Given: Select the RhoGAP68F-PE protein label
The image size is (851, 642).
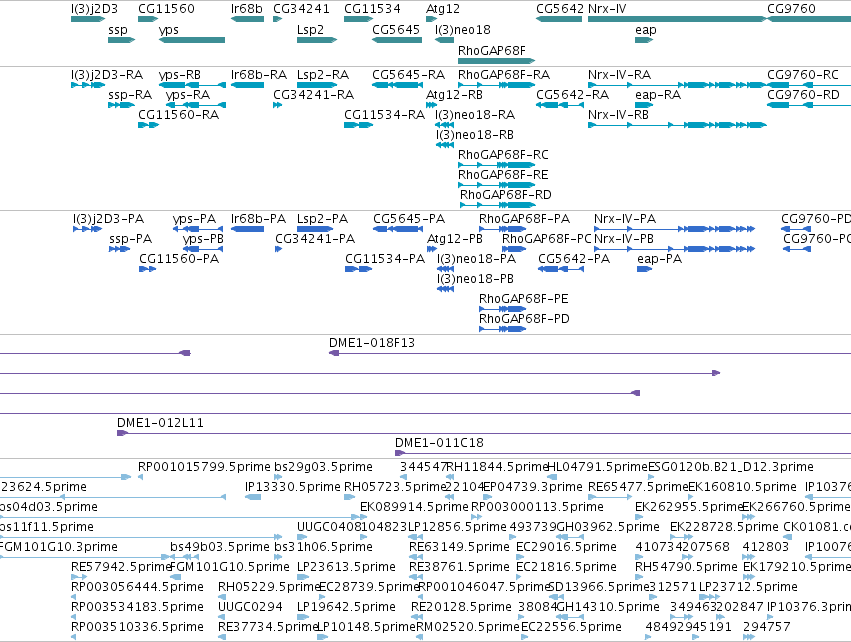Looking at the screenshot, I should [524, 299].
